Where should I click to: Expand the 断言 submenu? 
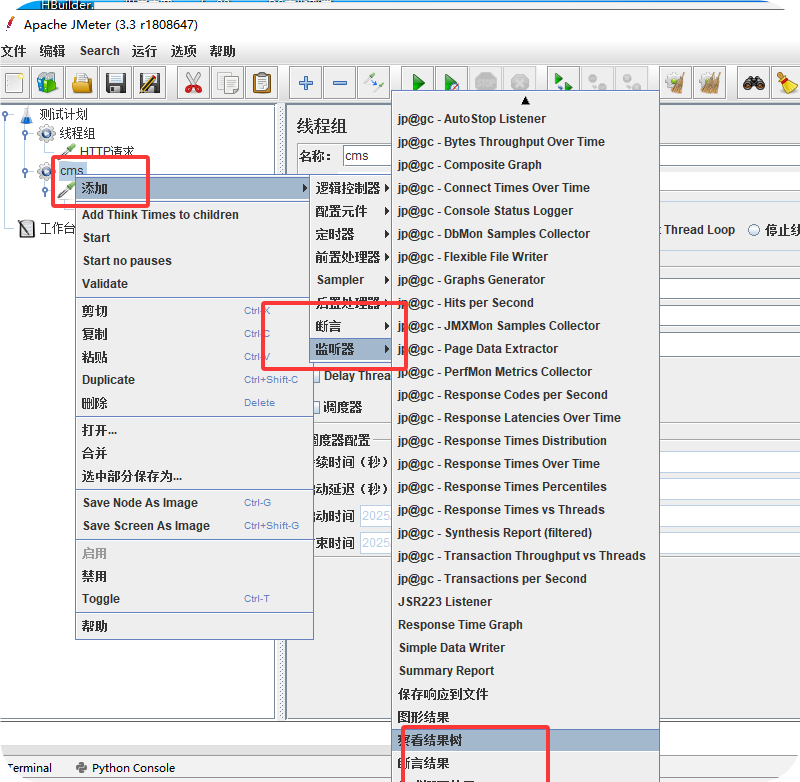tap(351, 326)
